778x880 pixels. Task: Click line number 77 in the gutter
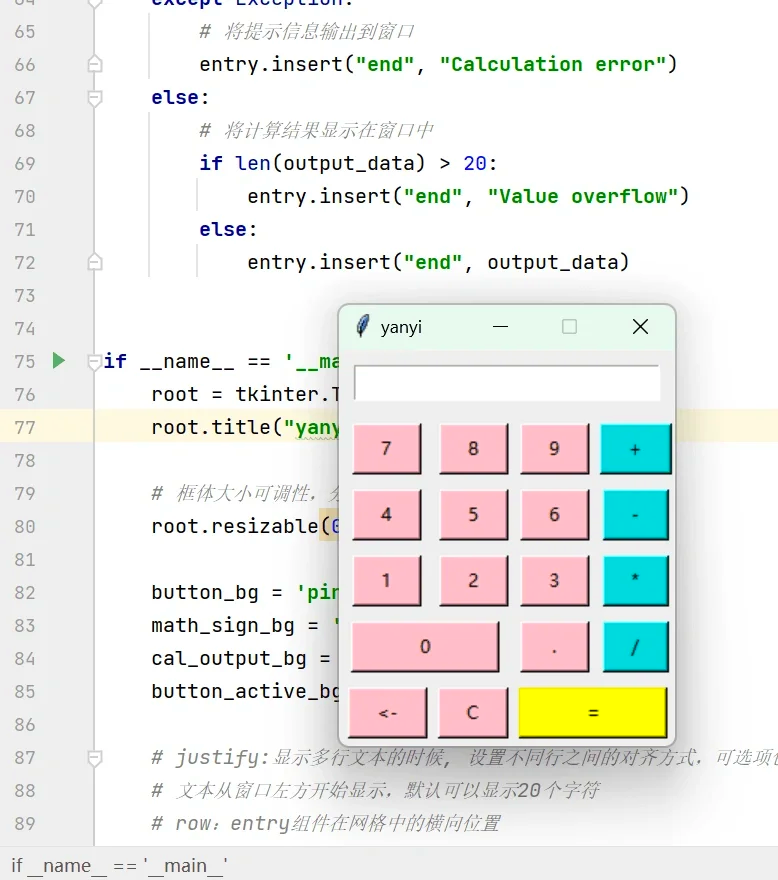click(x=25, y=428)
